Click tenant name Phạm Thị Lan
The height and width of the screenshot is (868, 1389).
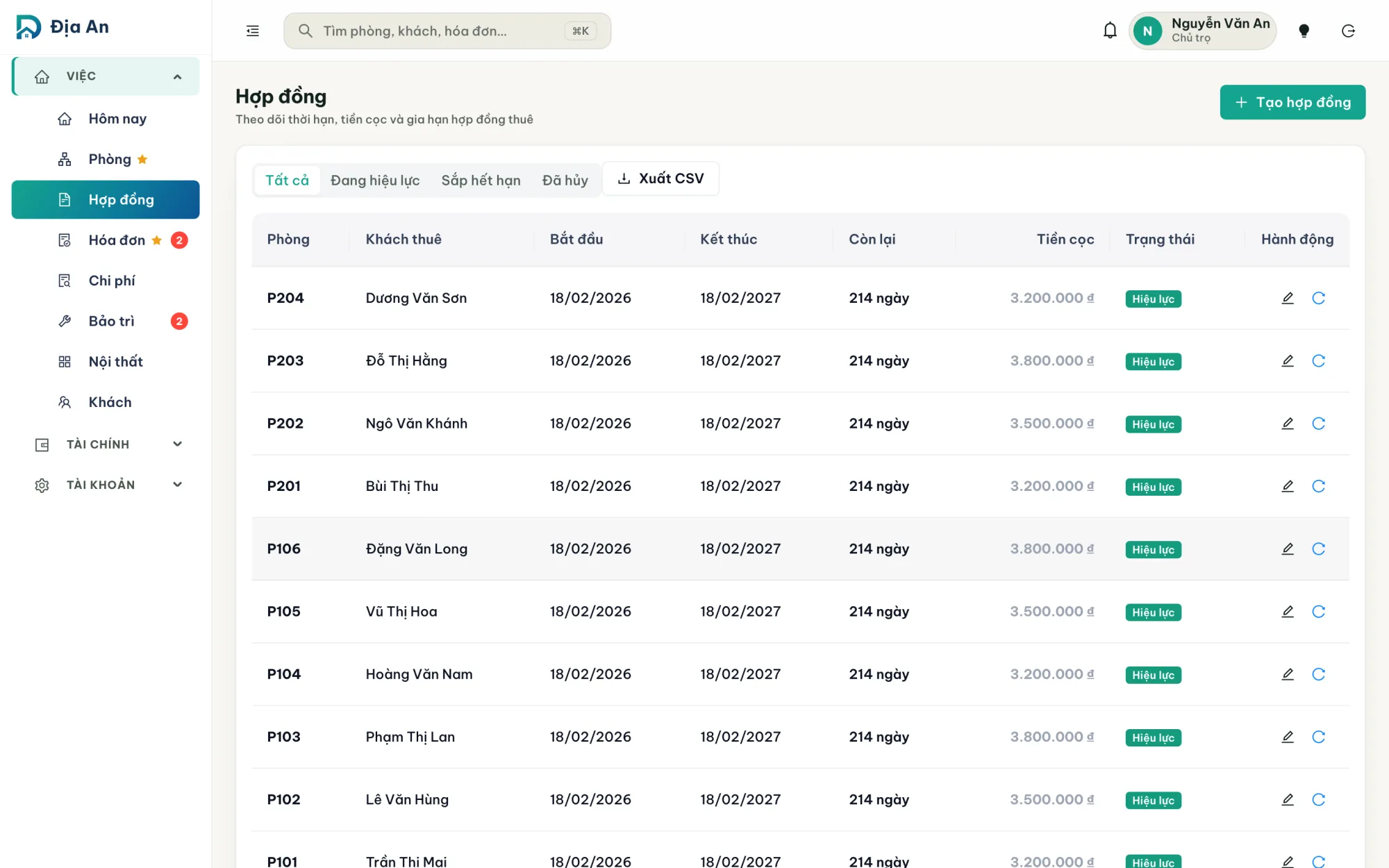[410, 737]
